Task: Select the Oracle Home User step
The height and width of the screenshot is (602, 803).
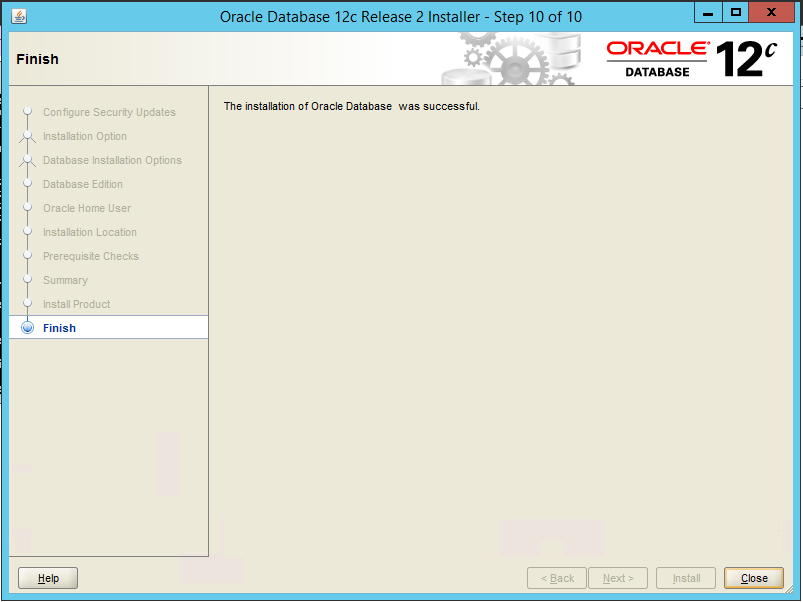Action: tap(87, 208)
